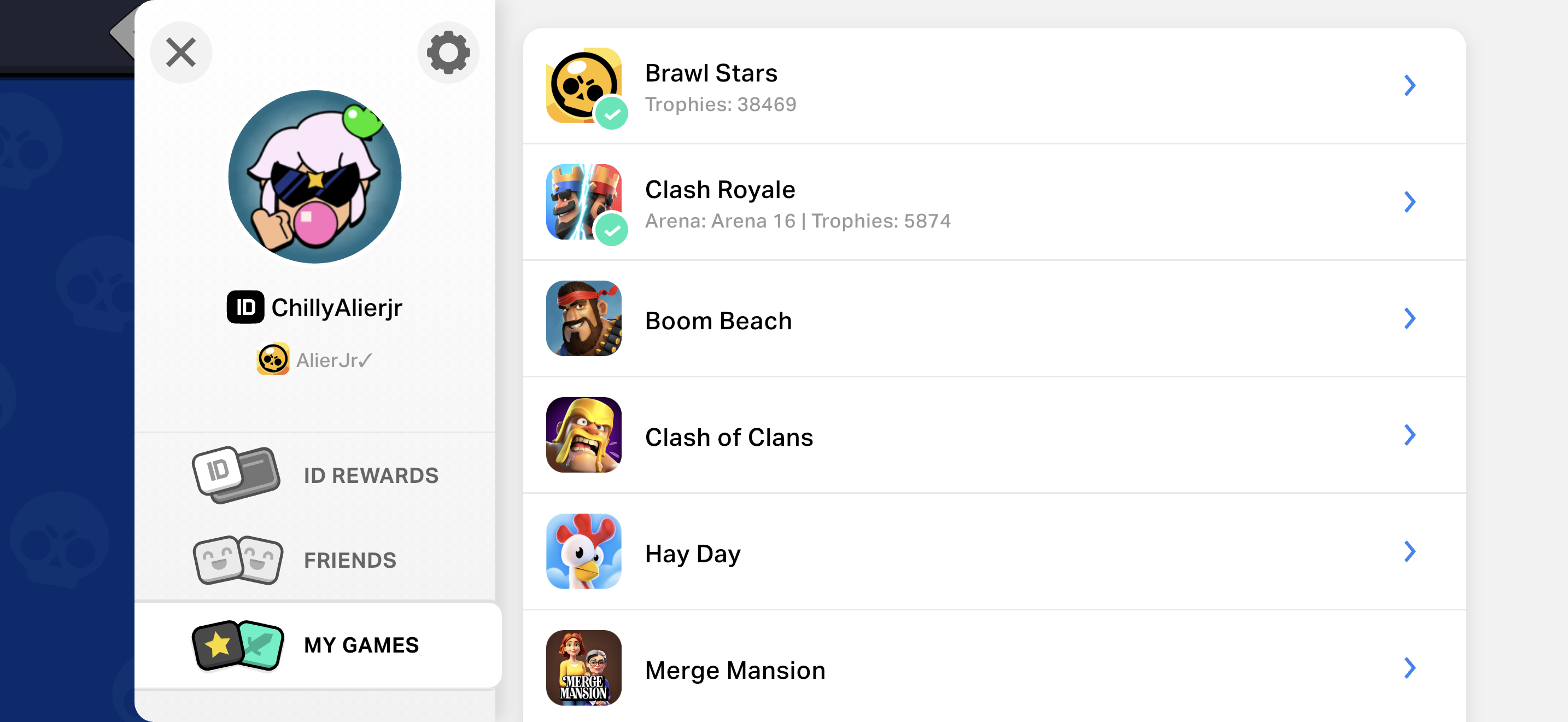Tap the Brawl Stars game icon
Image resolution: width=1568 pixels, height=722 pixels.
pos(584,86)
